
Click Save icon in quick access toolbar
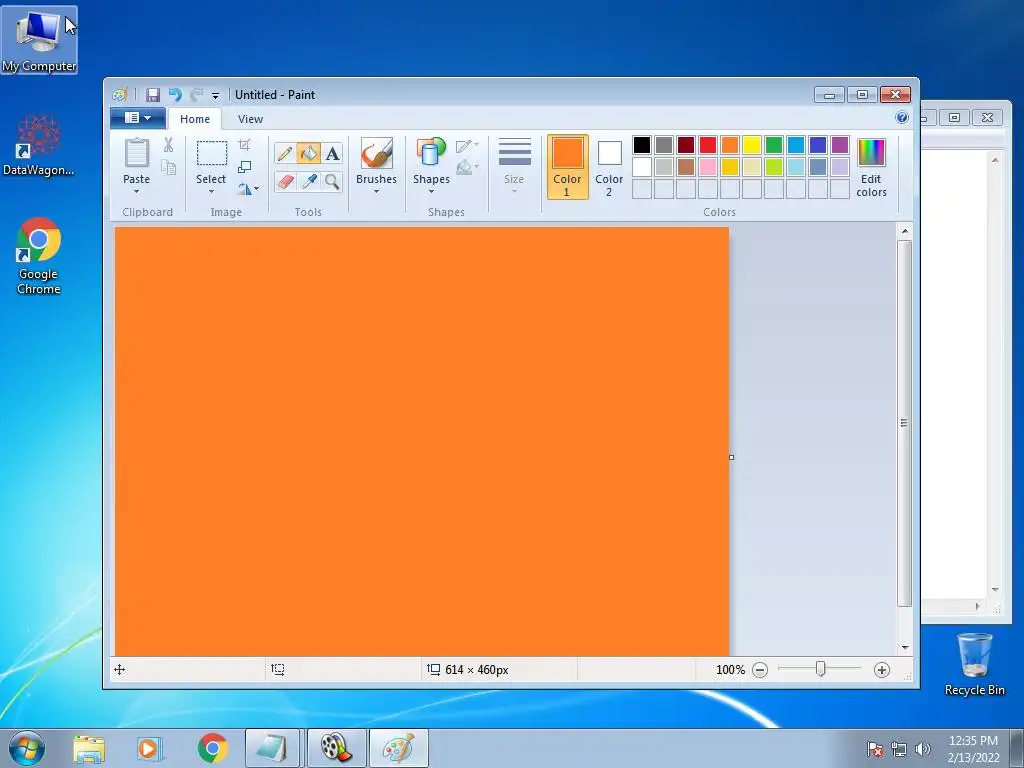(153, 95)
